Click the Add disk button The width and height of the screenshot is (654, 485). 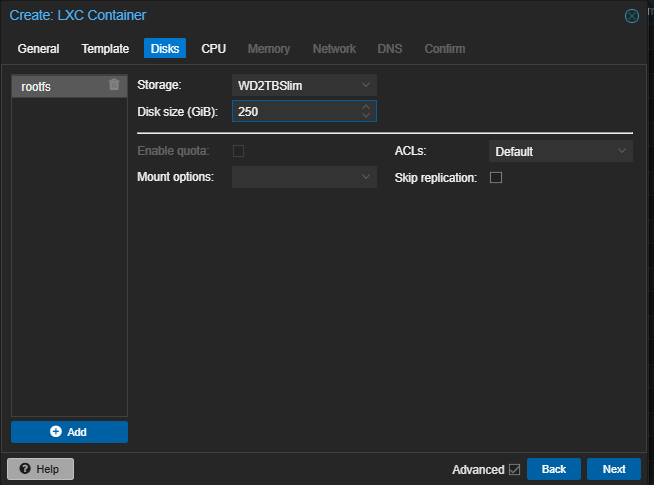69,432
